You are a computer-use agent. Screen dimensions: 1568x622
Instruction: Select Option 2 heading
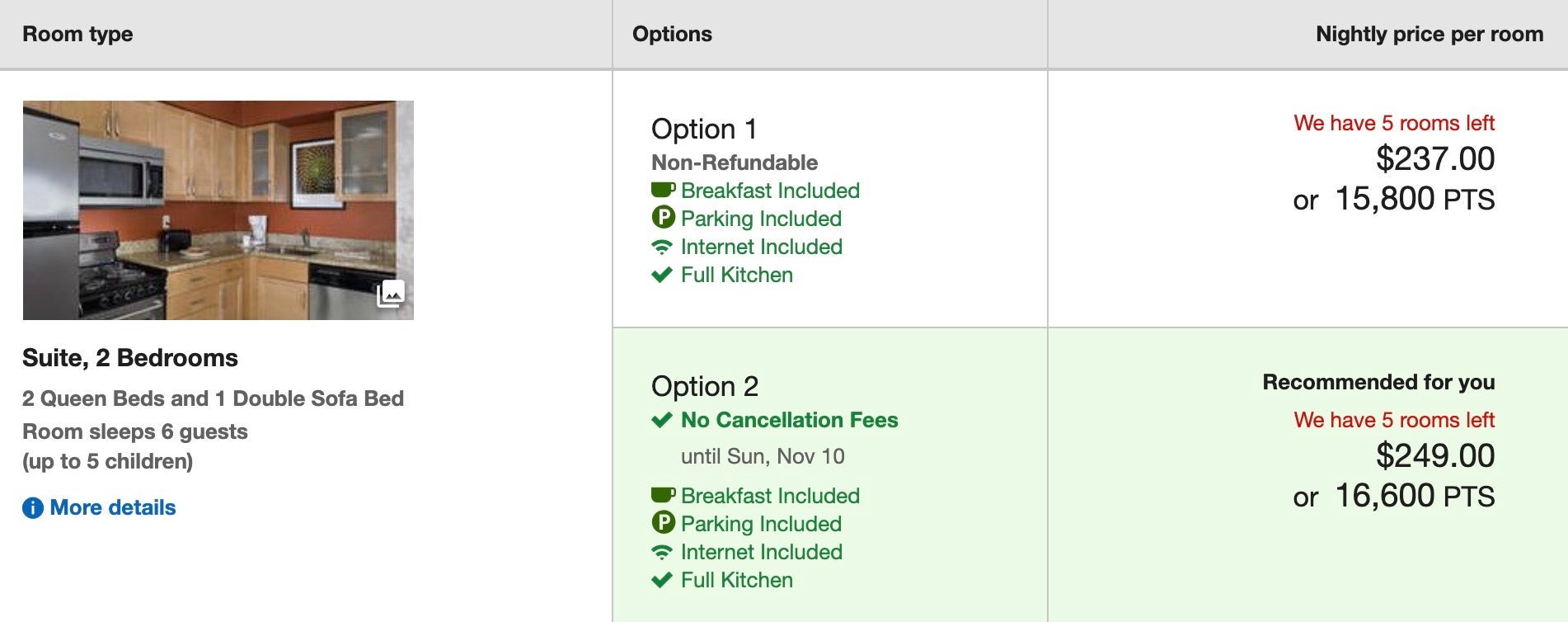[x=705, y=386]
